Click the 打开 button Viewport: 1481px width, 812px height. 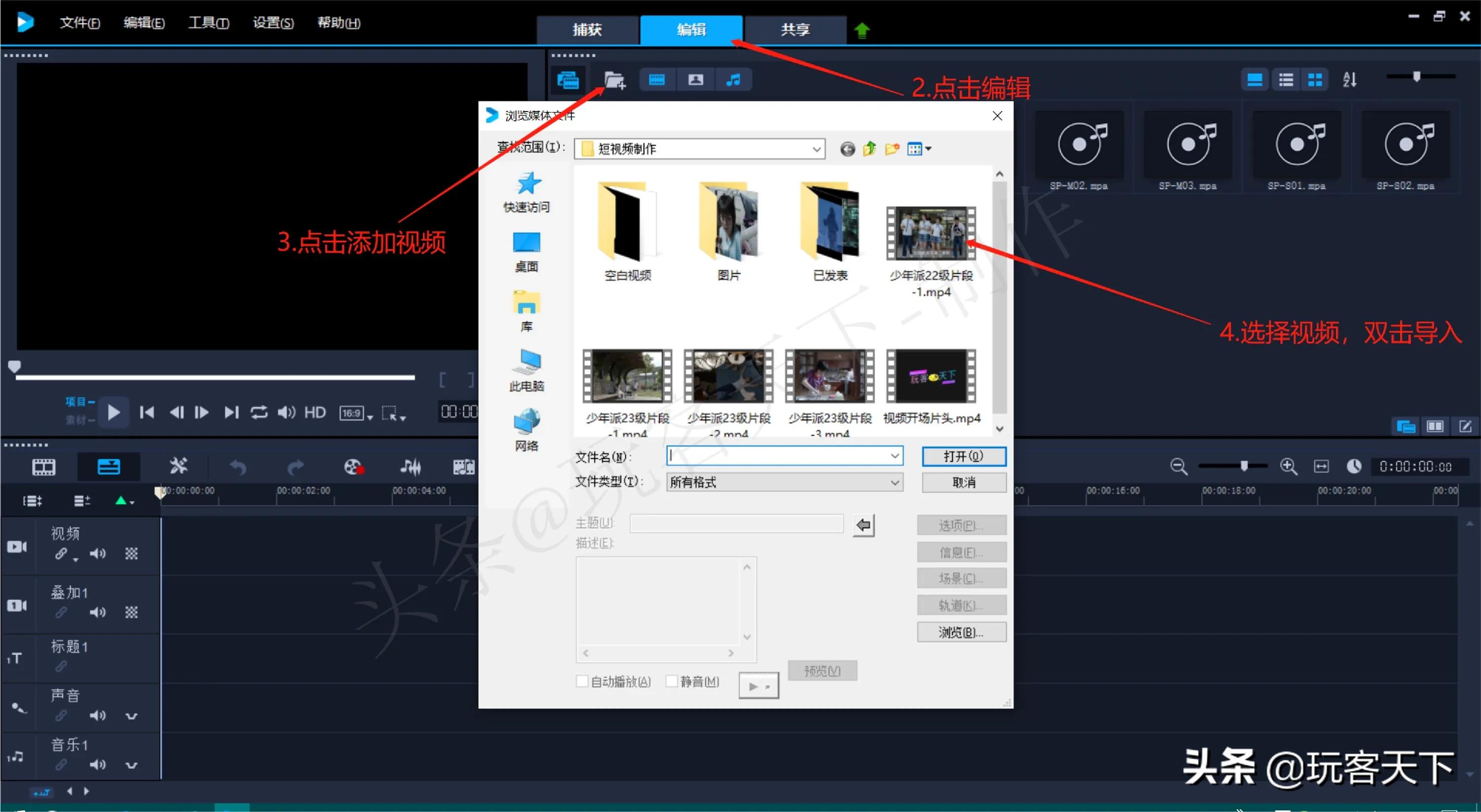(x=964, y=456)
